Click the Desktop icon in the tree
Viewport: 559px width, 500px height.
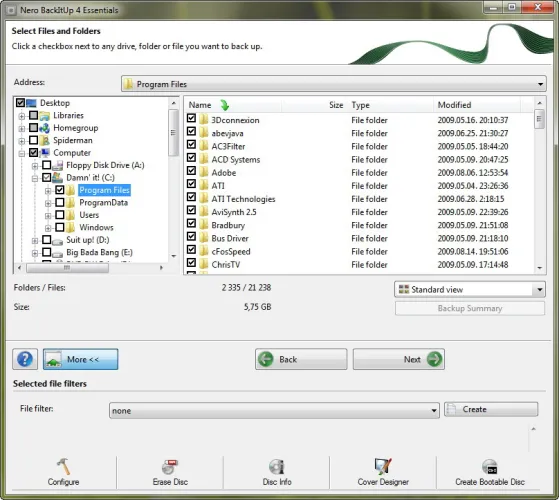(31, 103)
